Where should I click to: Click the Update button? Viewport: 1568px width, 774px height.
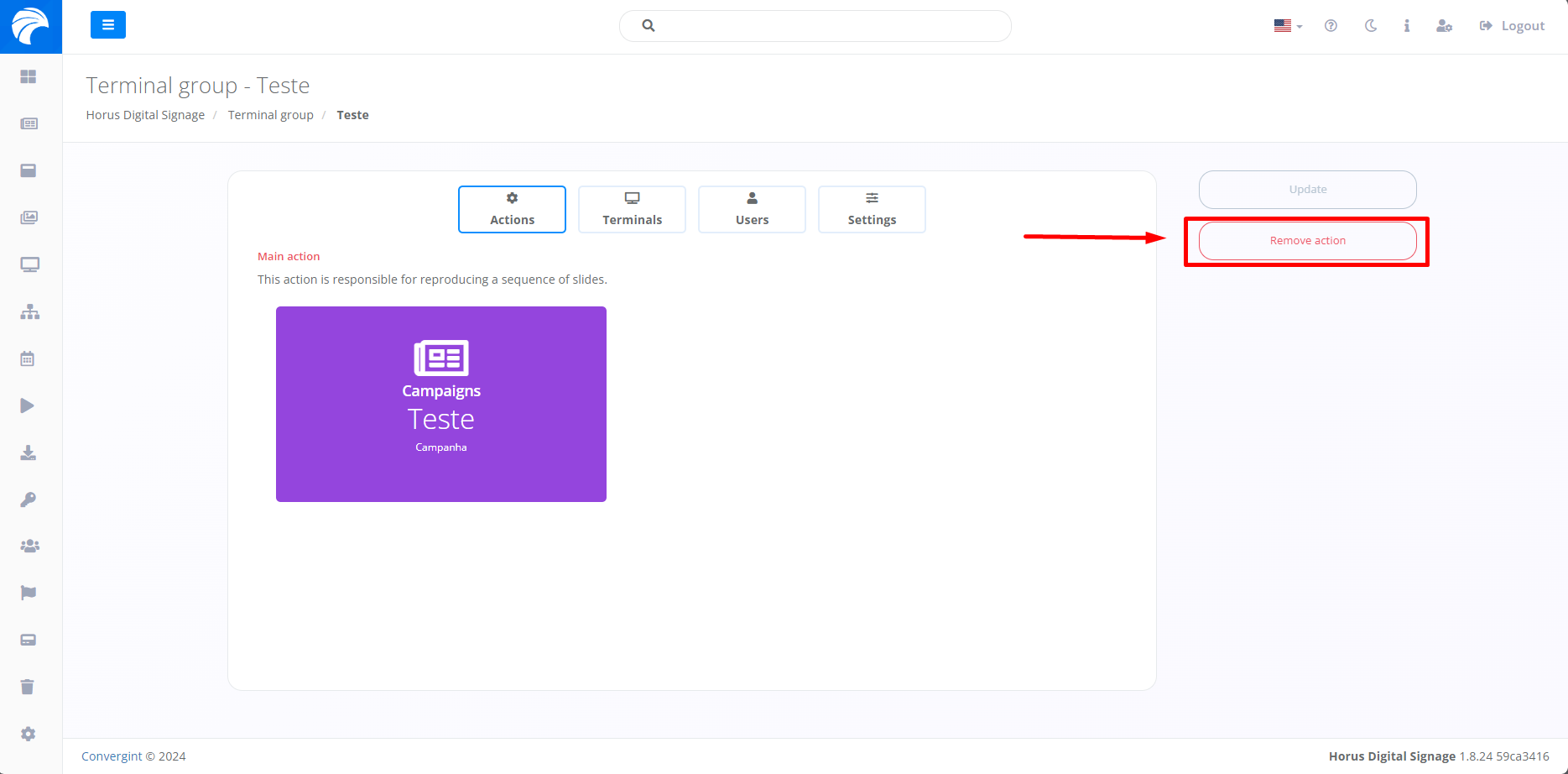click(1307, 190)
